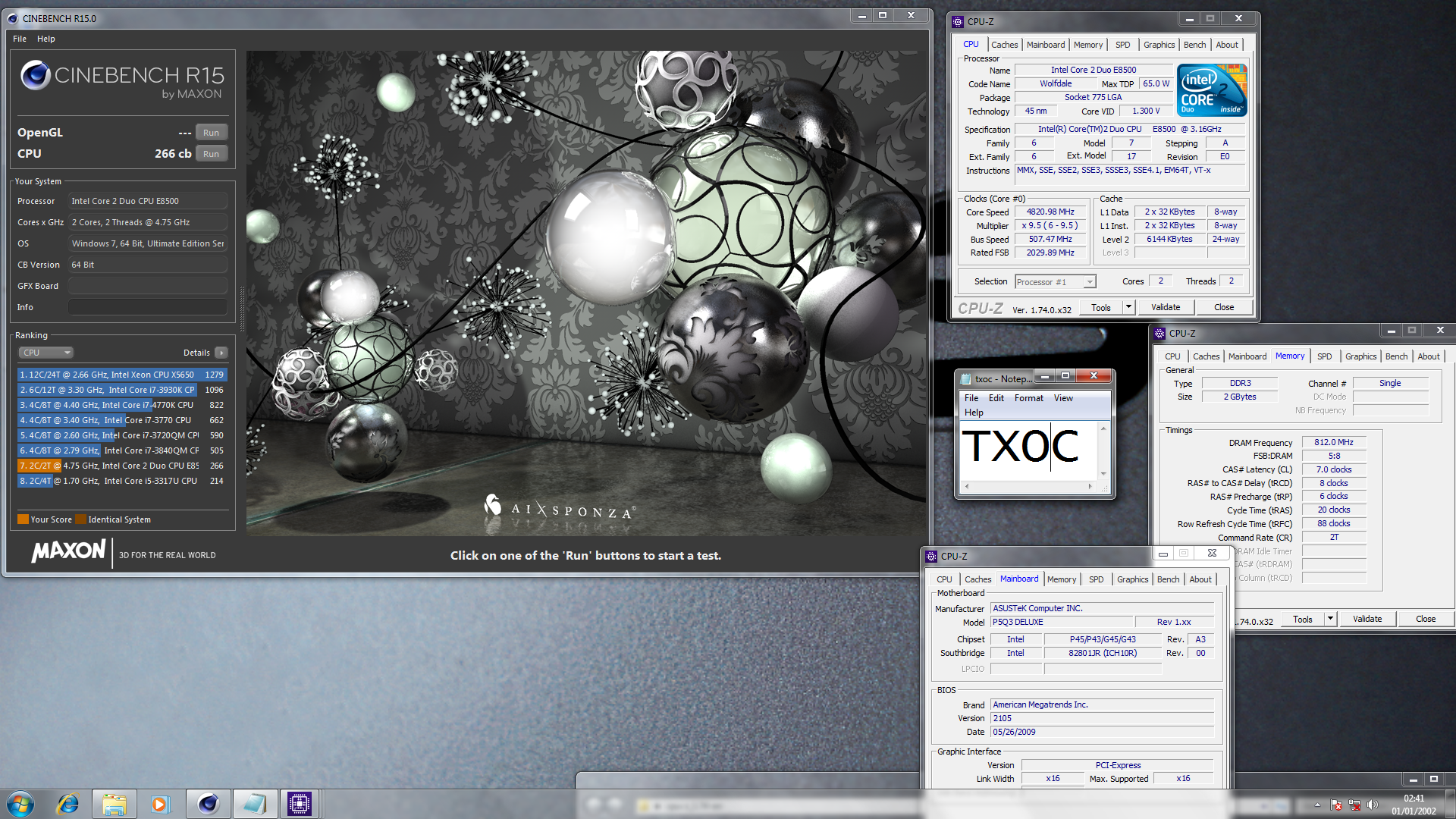Image resolution: width=1456 pixels, height=819 pixels.
Task: Open the CPU ranking type dropdown
Action: [45, 353]
